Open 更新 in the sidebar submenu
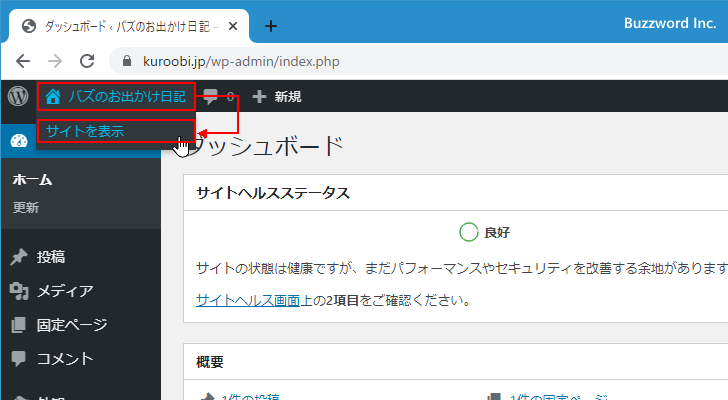 [x=26, y=207]
